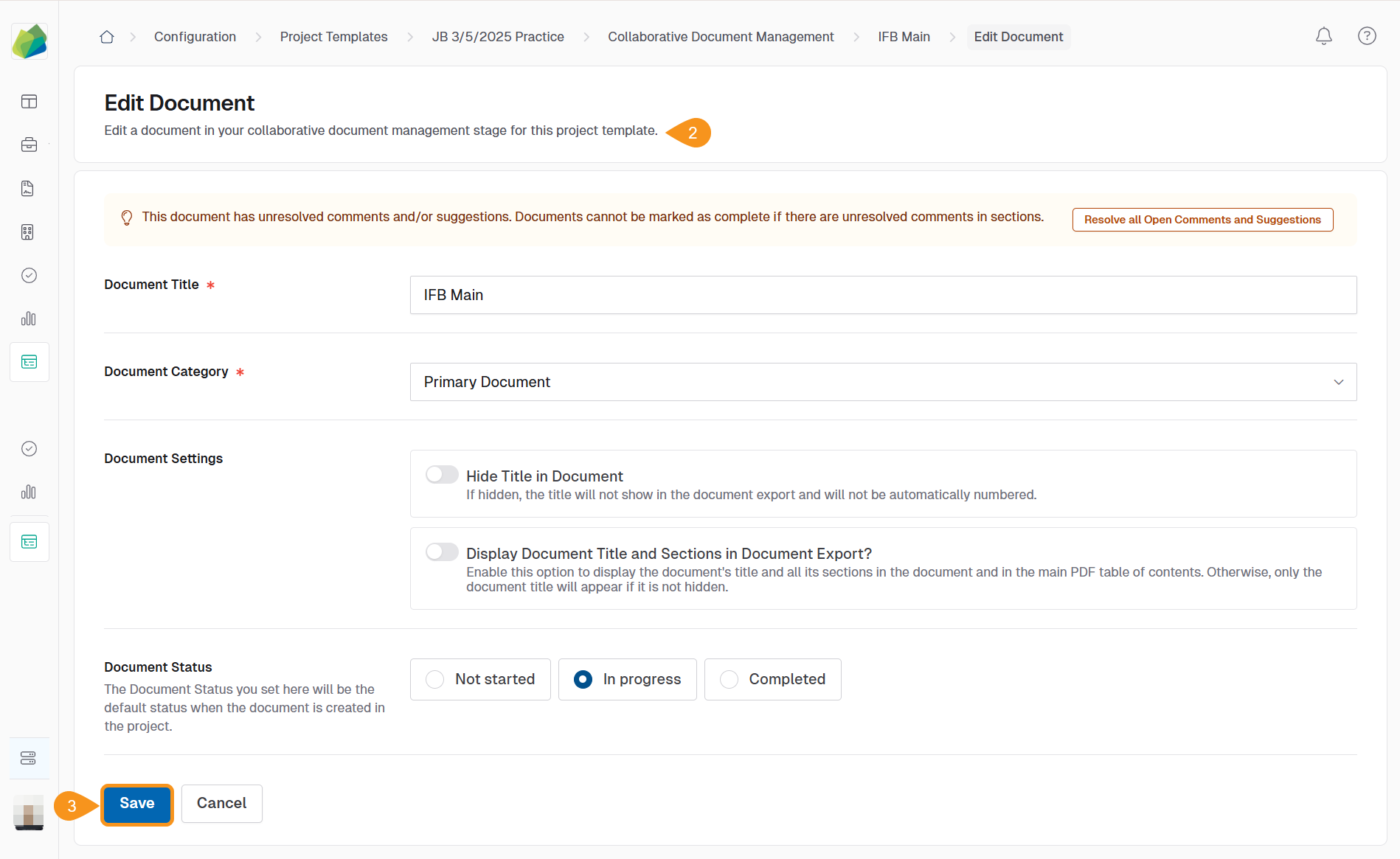Image resolution: width=1400 pixels, height=859 pixels.
Task: Navigate to Collaborative Document Management breadcrumb
Action: 720,37
